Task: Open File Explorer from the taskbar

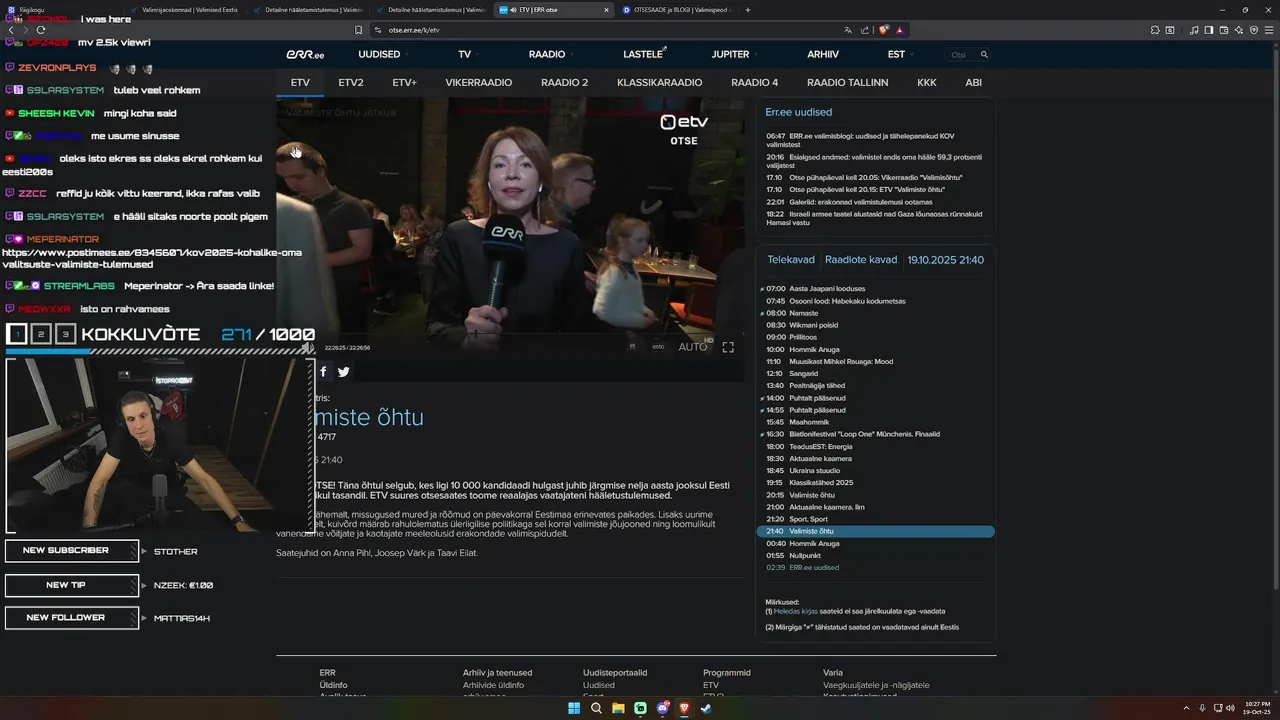Action: 618,708
